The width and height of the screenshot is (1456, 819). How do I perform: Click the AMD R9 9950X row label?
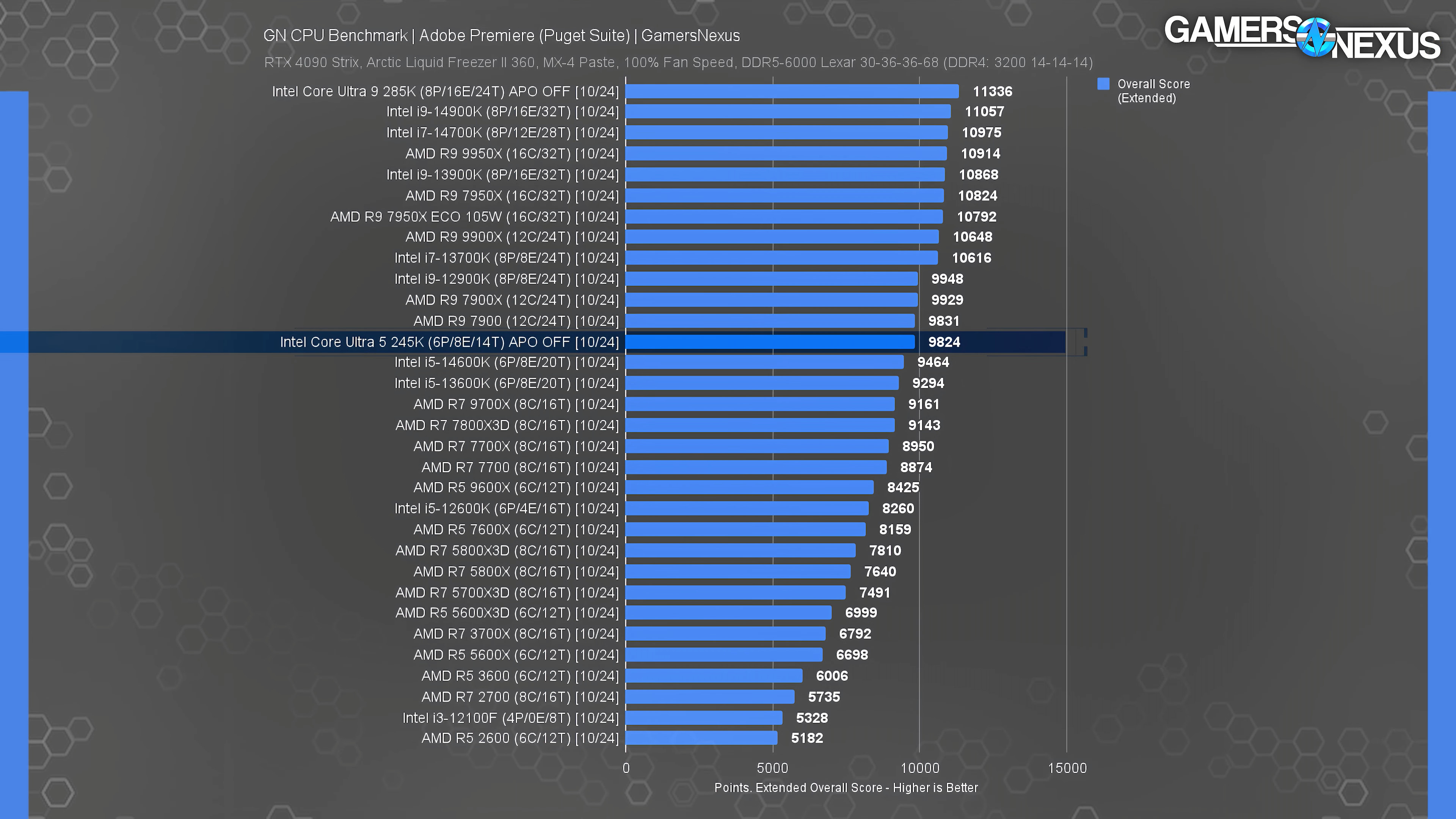tap(512, 154)
